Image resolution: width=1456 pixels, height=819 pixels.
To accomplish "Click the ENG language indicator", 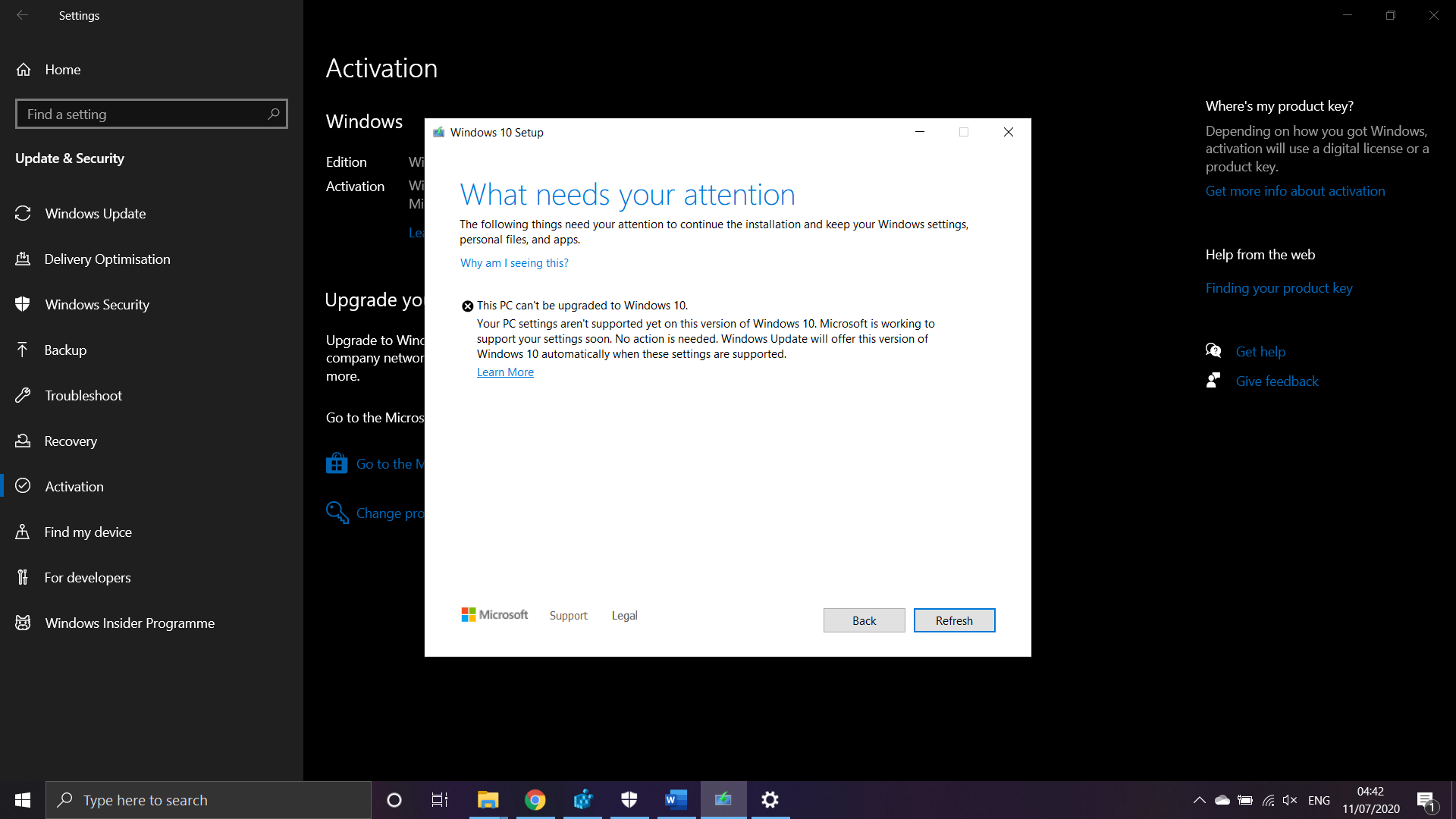I will tap(1319, 800).
